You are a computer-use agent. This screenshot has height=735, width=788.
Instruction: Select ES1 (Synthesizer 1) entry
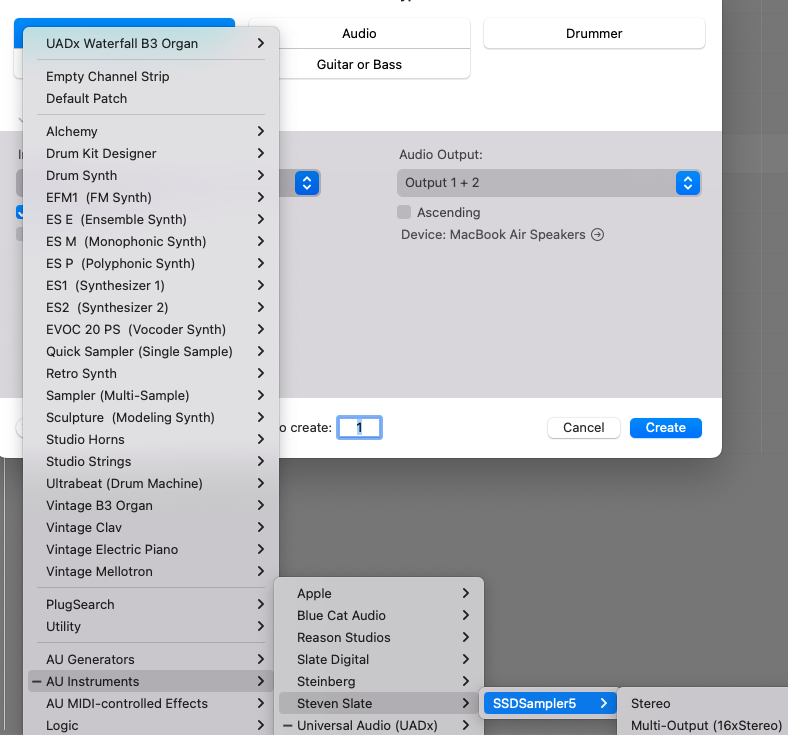click(151, 286)
